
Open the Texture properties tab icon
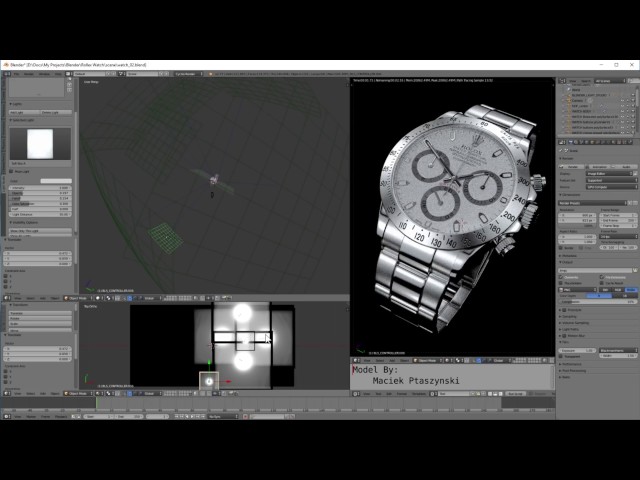coord(619,142)
